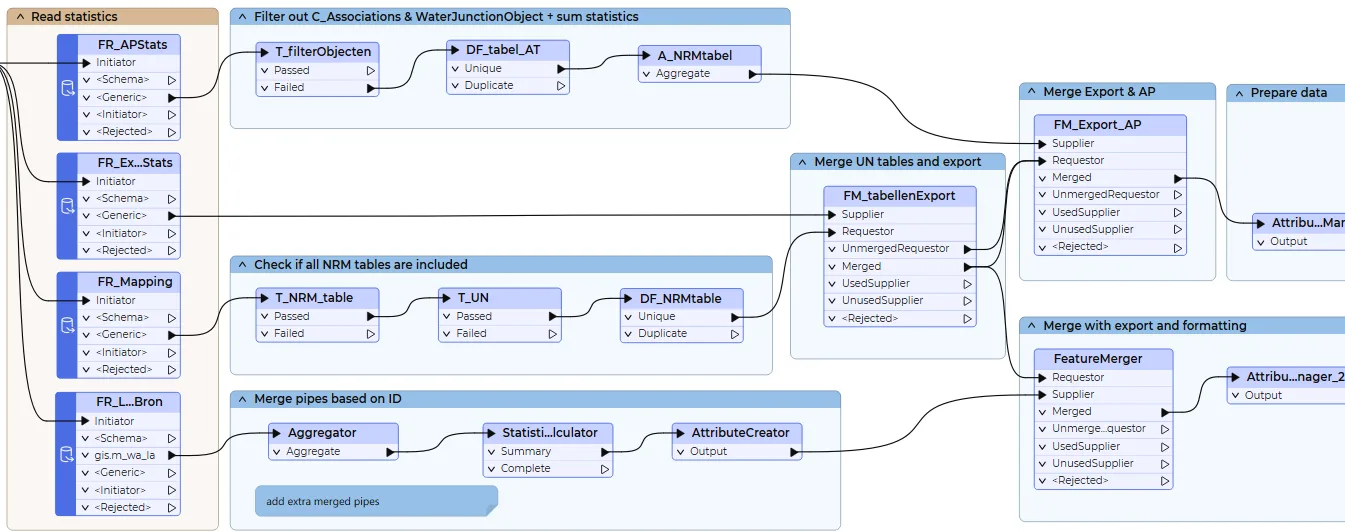Collapse the Check if all NRM tables bookmark
The image size is (1345, 532).
coord(243,265)
